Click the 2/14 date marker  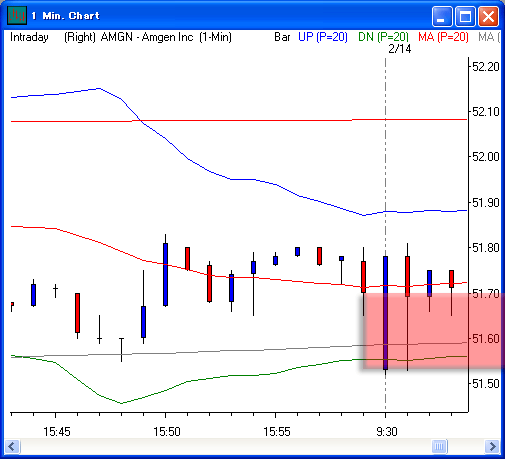click(x=400, y=49)
